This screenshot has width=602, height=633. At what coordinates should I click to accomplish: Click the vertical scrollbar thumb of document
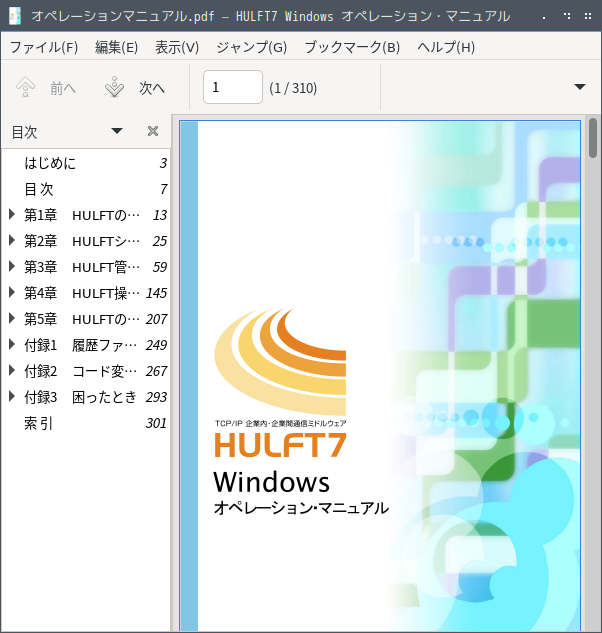tap(592, 138)
